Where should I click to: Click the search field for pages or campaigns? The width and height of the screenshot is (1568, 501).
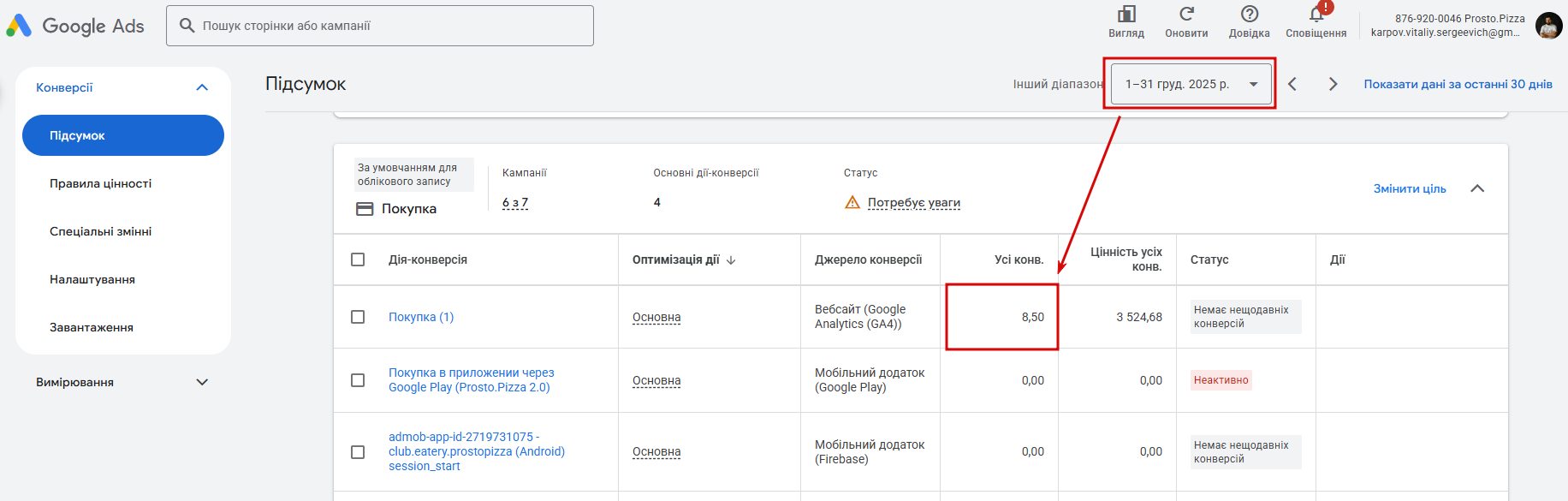click(x=380, y=26)
